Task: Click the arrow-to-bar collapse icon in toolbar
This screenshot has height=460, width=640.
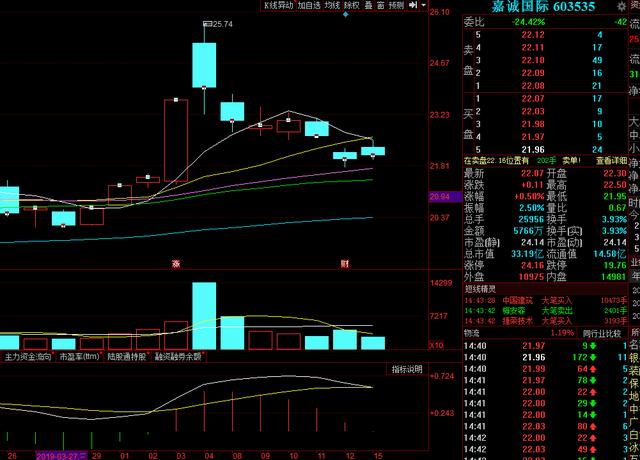Action: point(413,5)
